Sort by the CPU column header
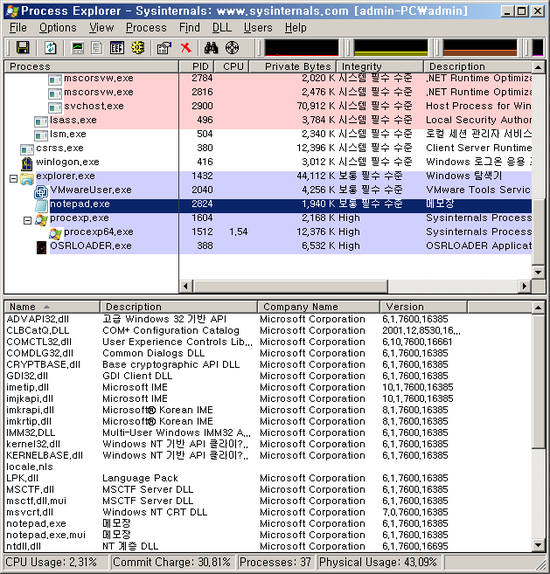 pos(231,67)
